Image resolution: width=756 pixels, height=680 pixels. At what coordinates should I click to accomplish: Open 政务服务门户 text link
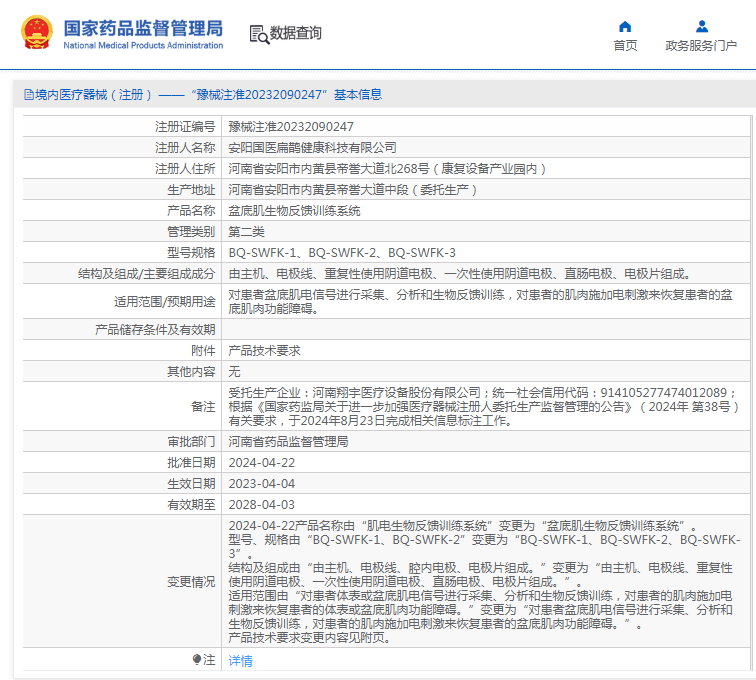coord(701,46)
